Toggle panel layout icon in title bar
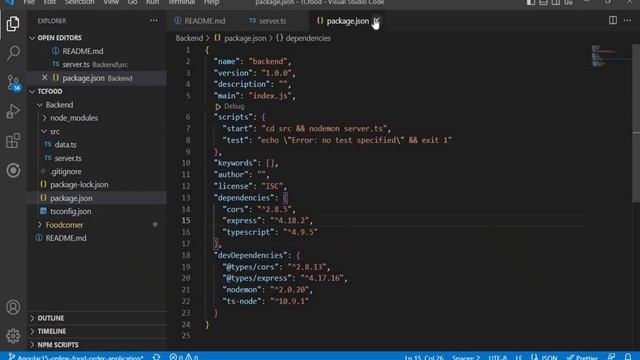Screen dimensions: 640x360 click(x=543, y=2)
